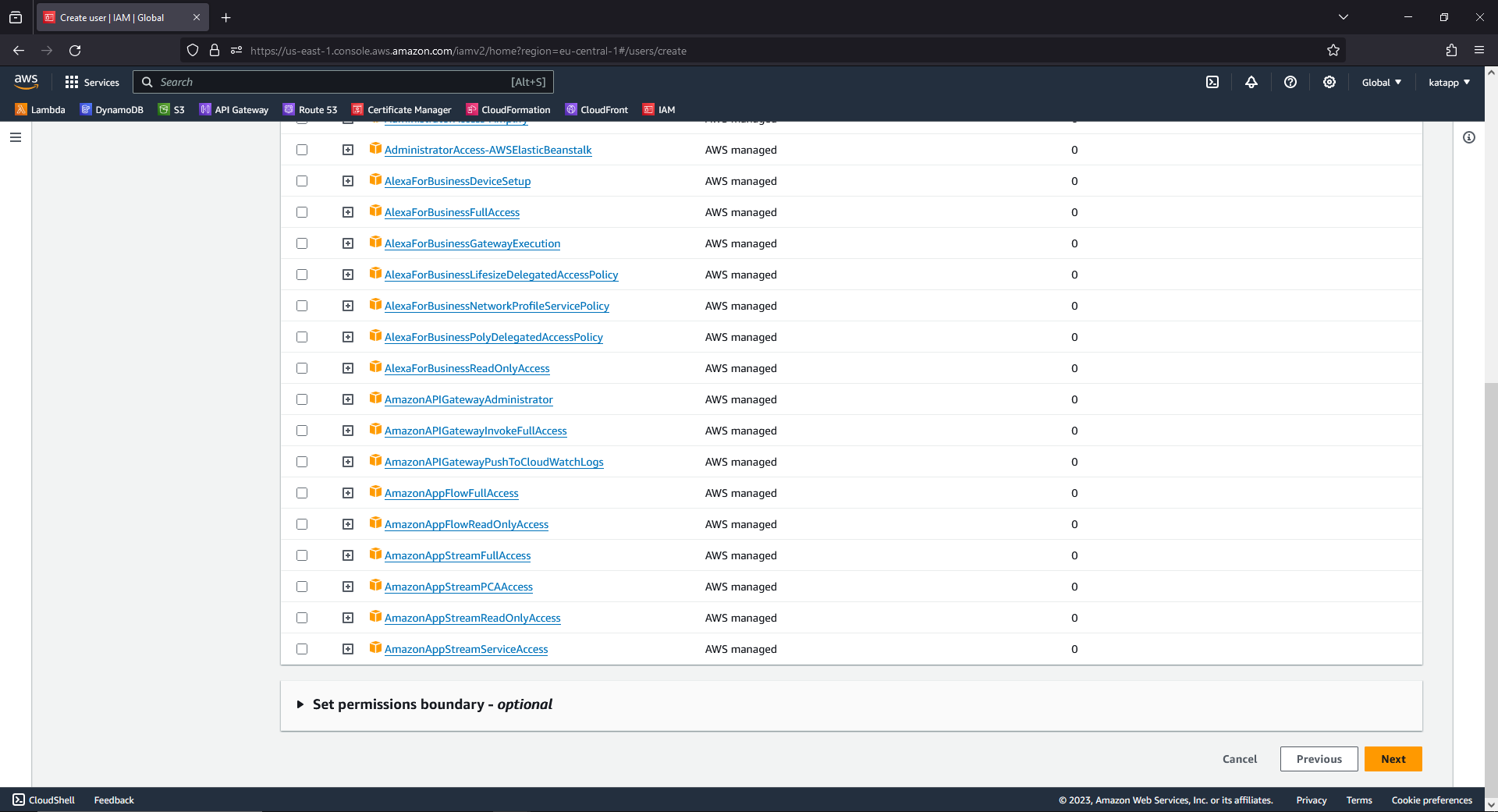The image size is (1498, 812).
Task: Select AmazonAppStreamFullAccess policy checkbox
Action: click(x=302, y=555)
